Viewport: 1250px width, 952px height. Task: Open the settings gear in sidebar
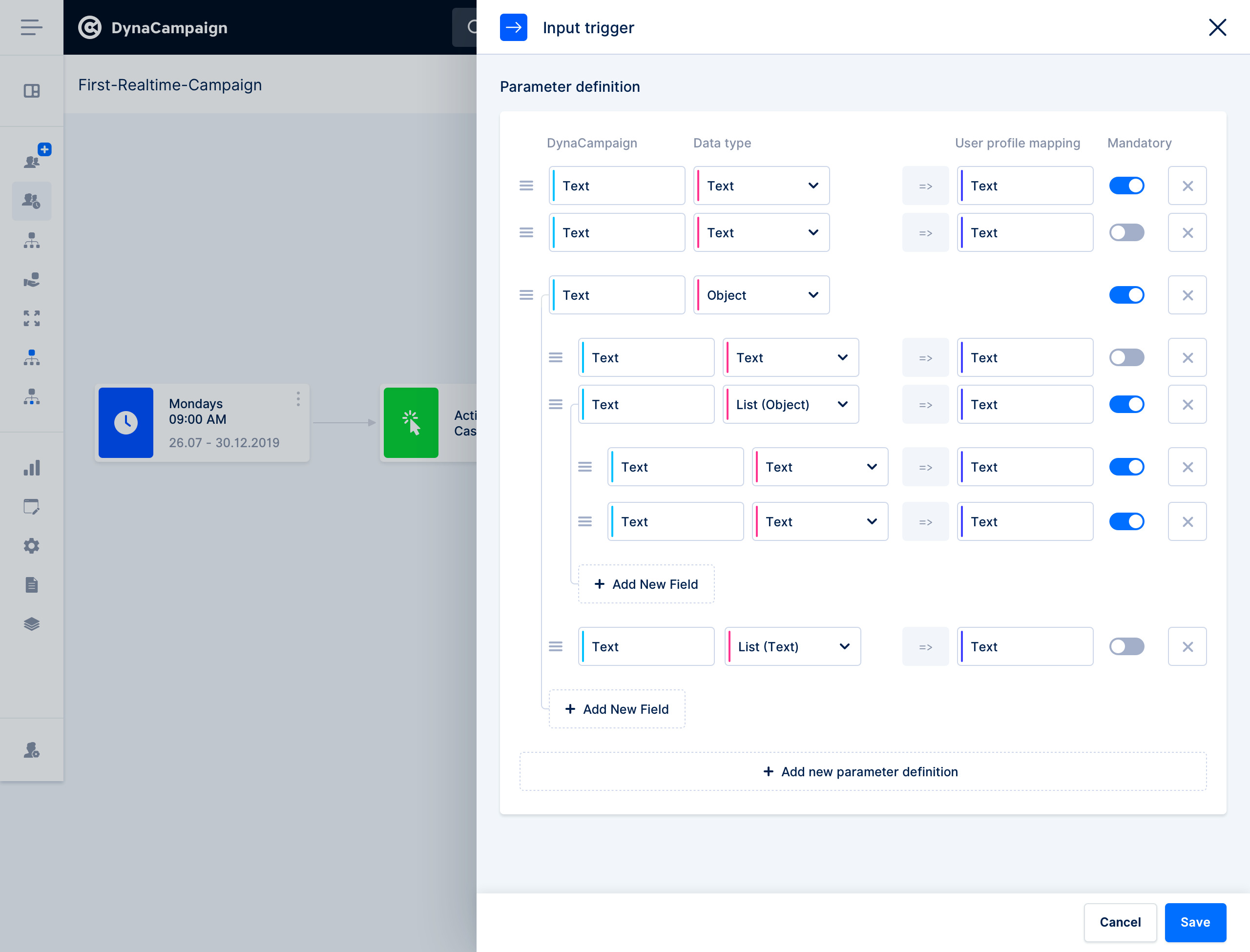pos(32,546)
